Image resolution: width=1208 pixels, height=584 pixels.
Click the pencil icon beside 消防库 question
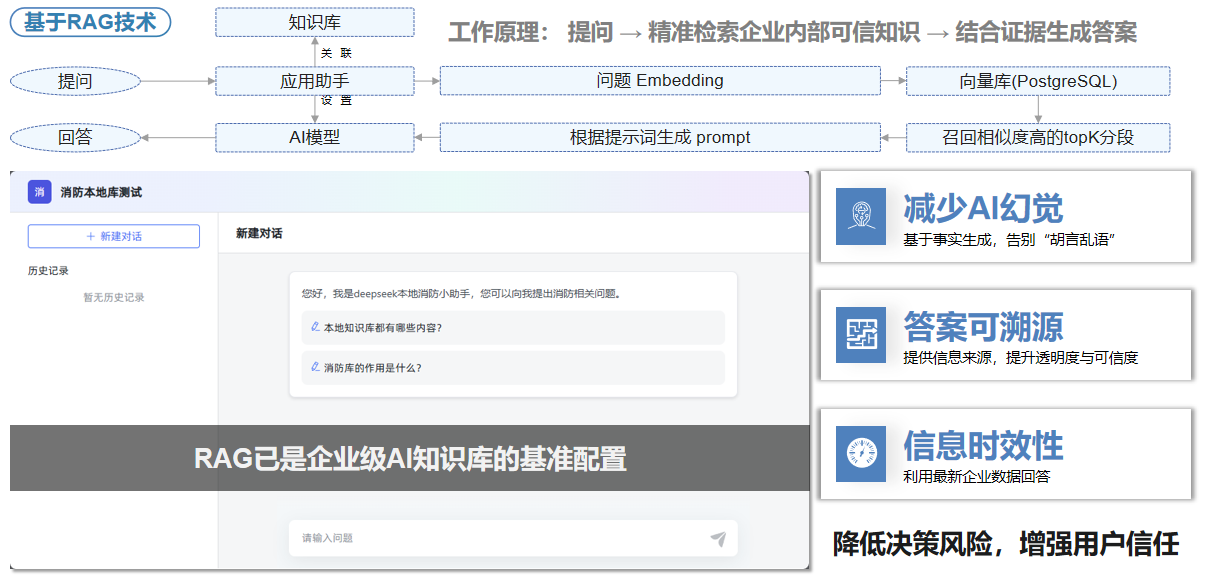point(315,367)
